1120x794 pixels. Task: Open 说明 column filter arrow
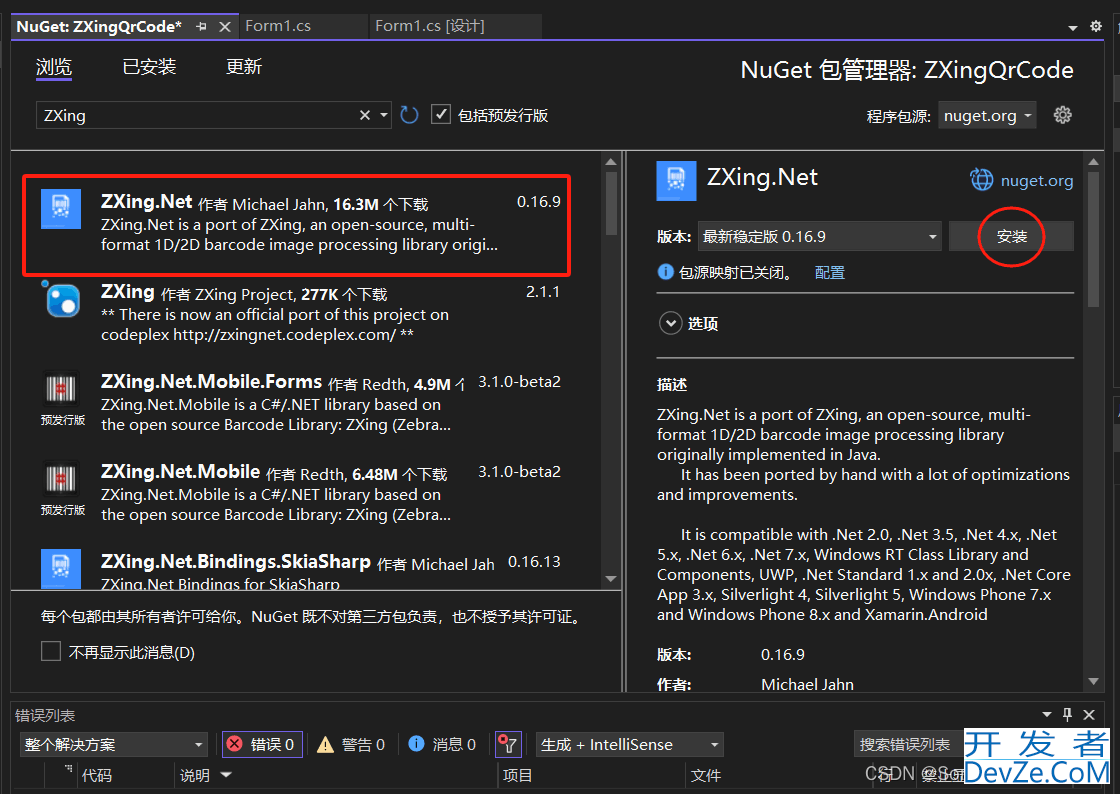coord(226,774)
